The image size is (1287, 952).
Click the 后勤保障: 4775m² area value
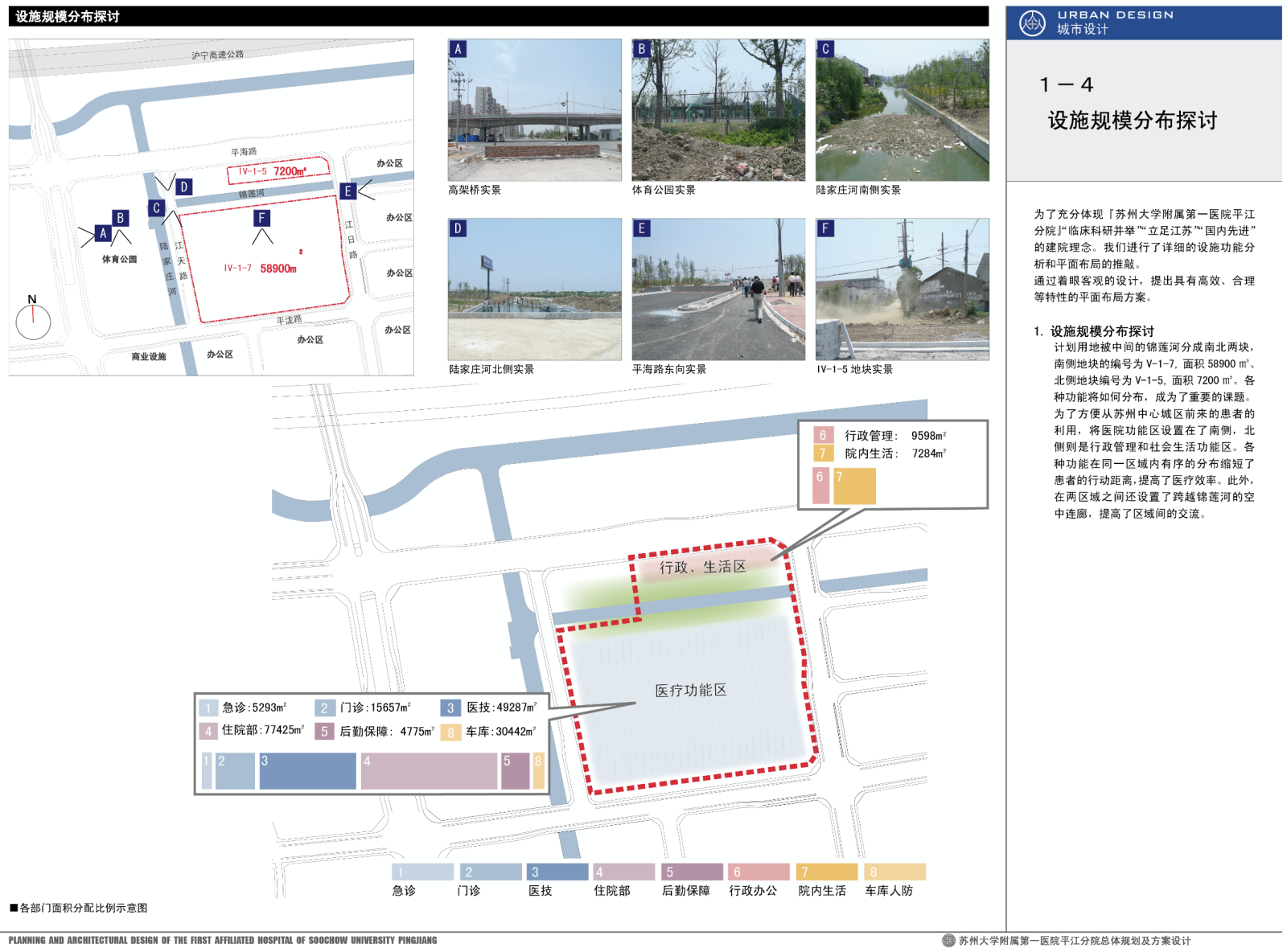point(387,732)
